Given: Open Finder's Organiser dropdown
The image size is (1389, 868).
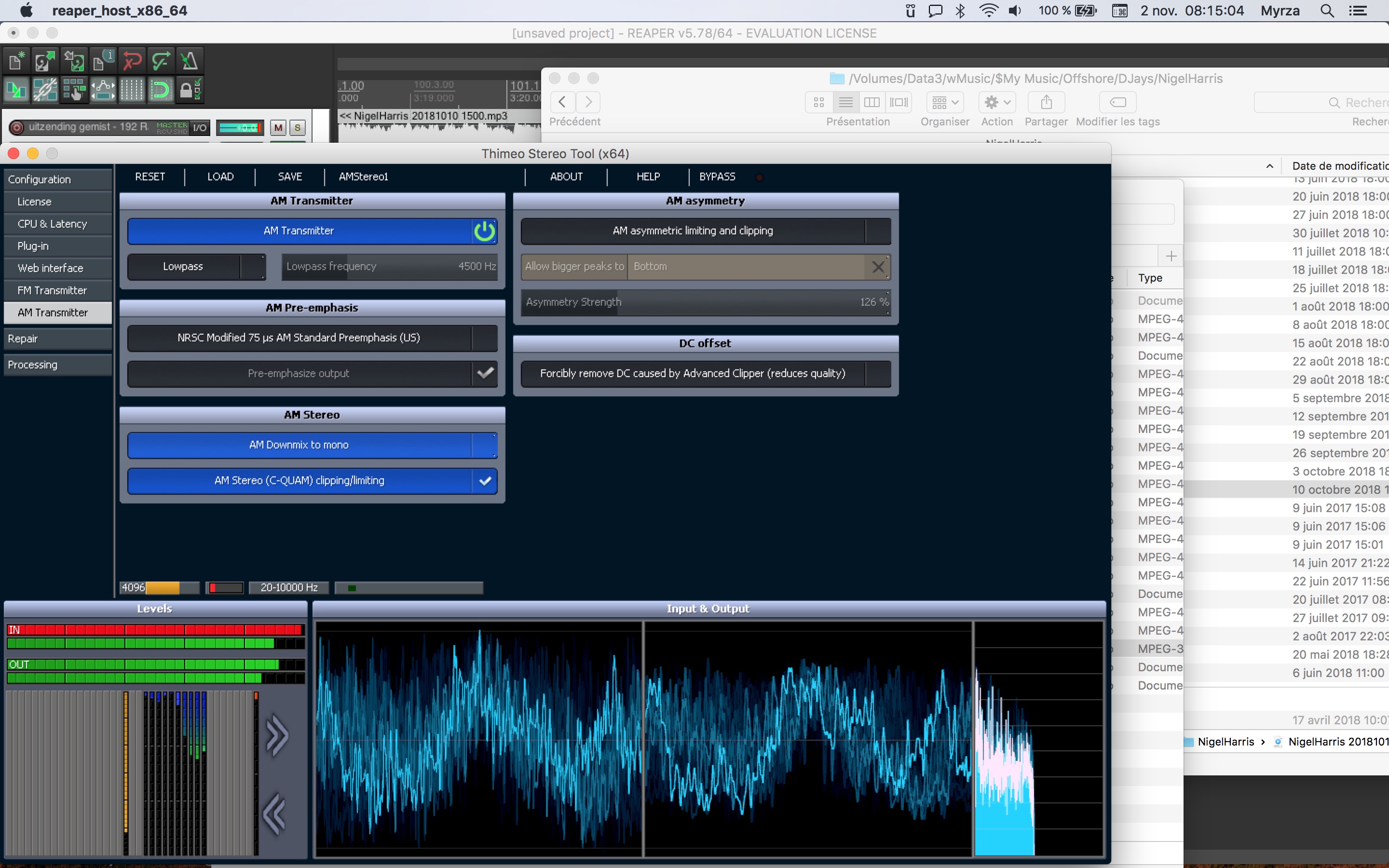Looking at the screenshot, I should point(945,102).
